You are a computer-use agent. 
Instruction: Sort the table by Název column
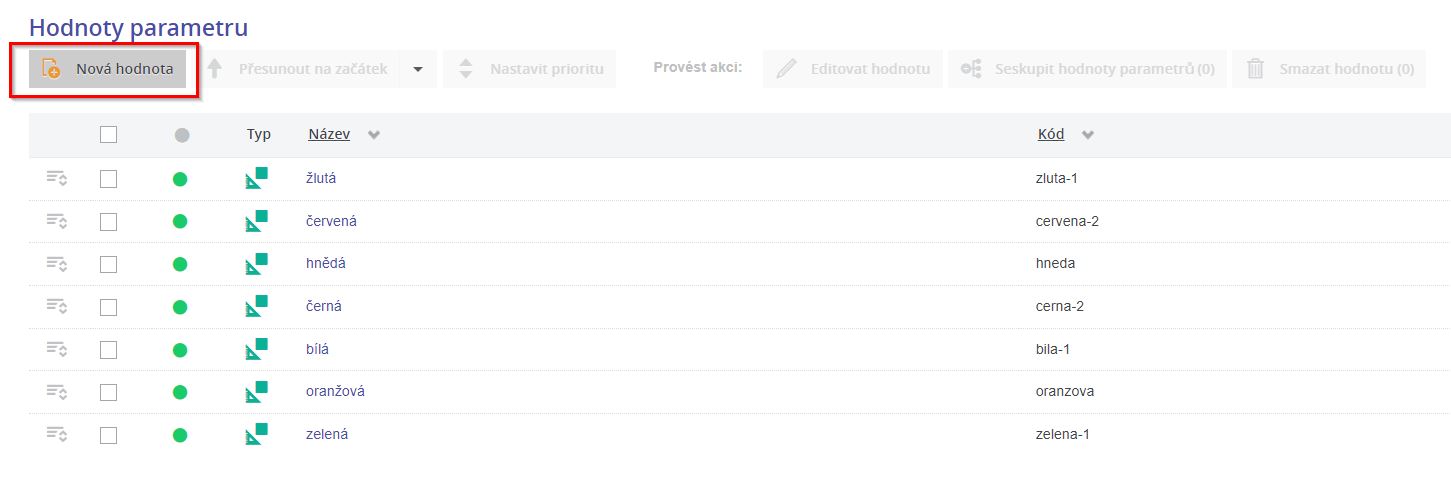point(328,135)
